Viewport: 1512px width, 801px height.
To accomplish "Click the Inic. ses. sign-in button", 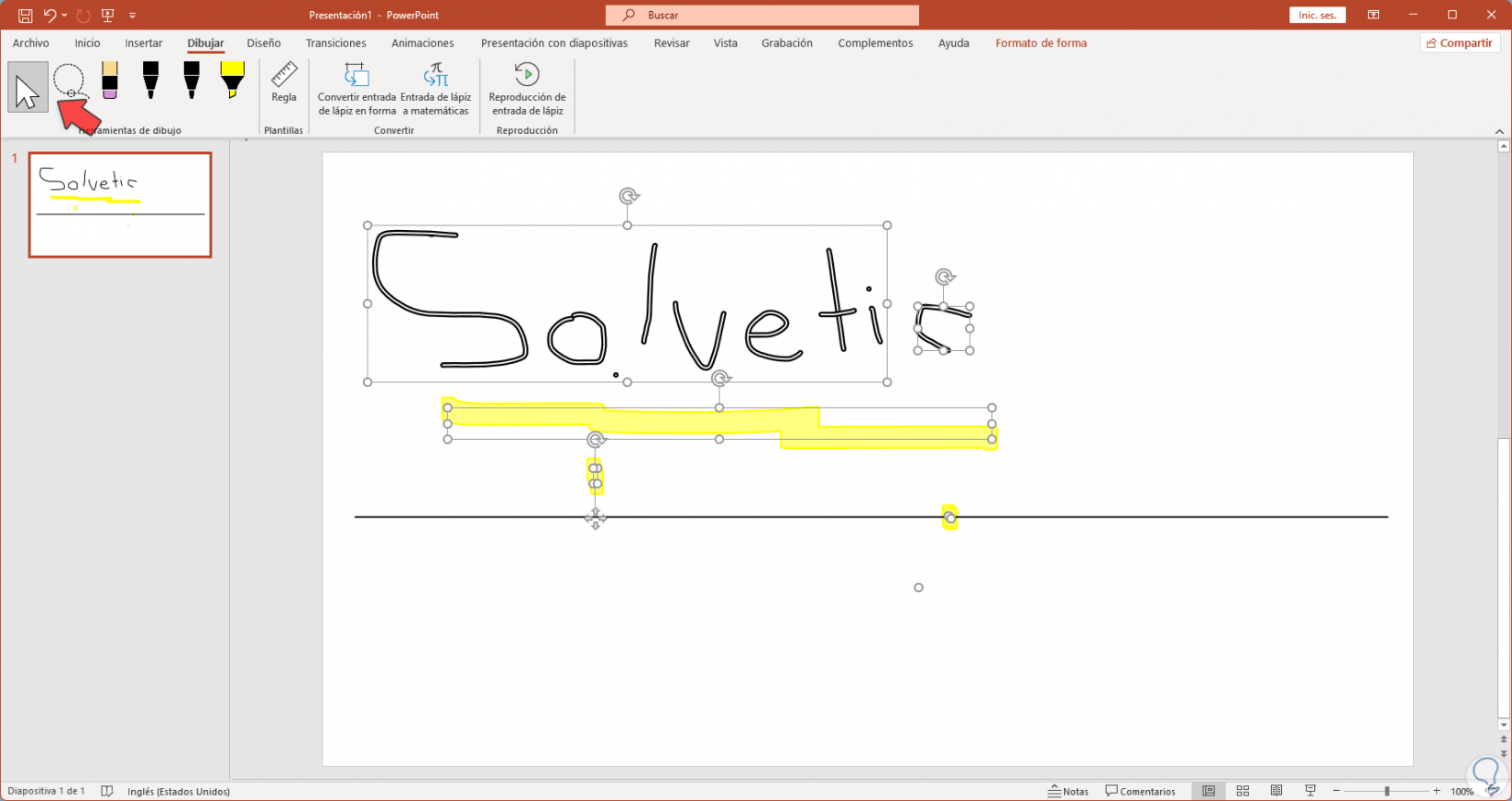I will tap(1318, 16).
